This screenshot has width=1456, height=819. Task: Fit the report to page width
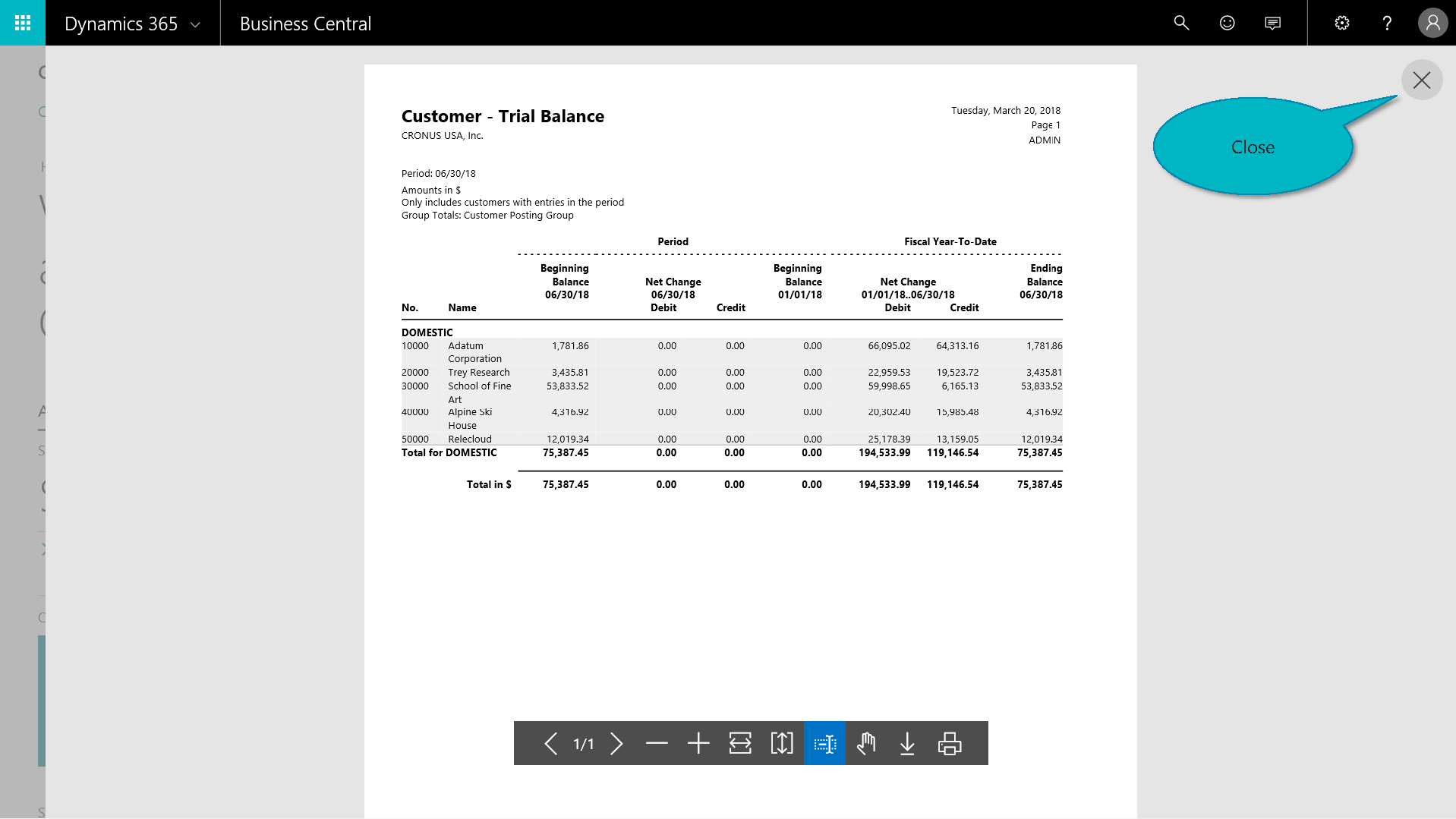coord(740,744)
